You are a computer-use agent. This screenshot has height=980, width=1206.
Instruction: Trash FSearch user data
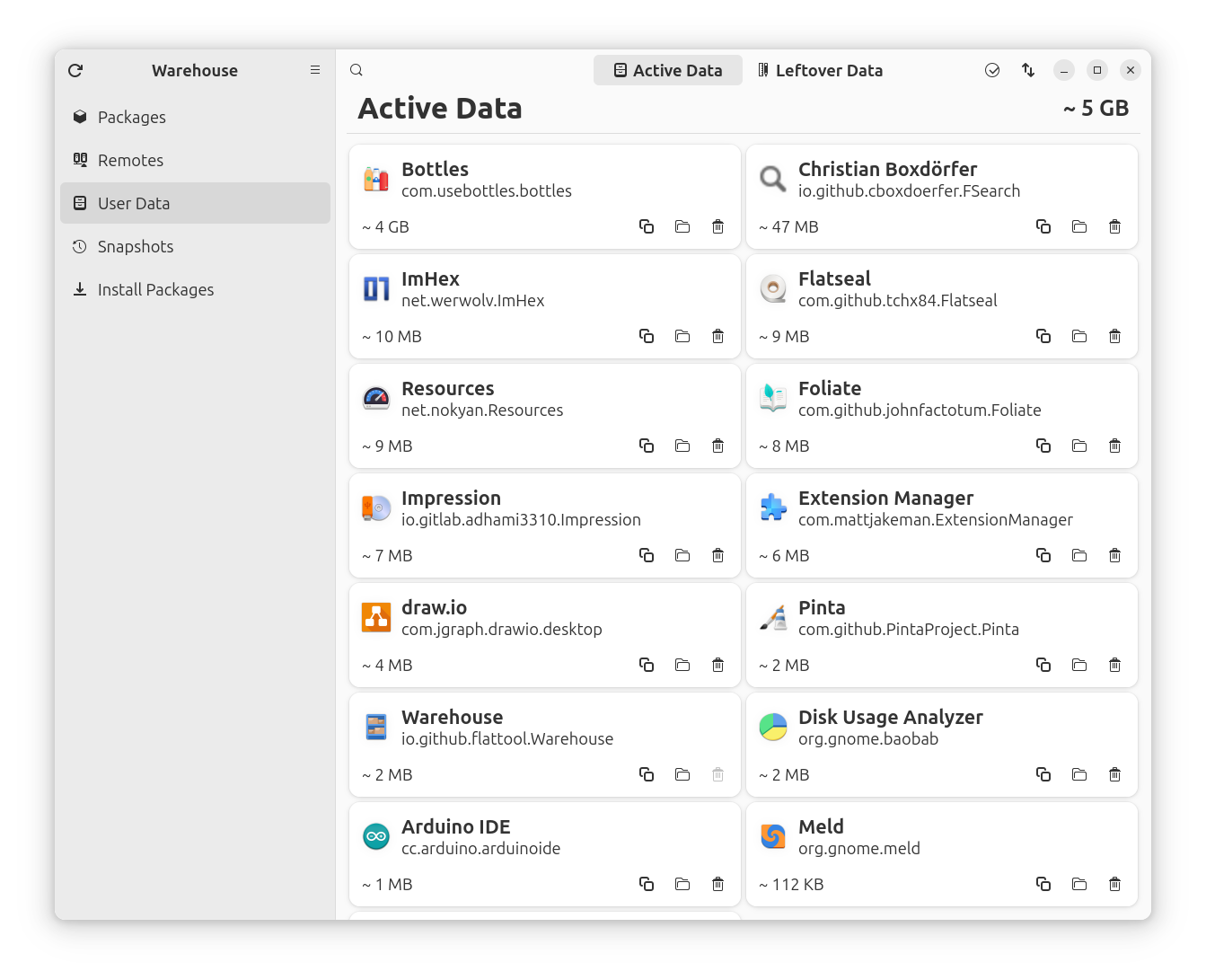1115,226
